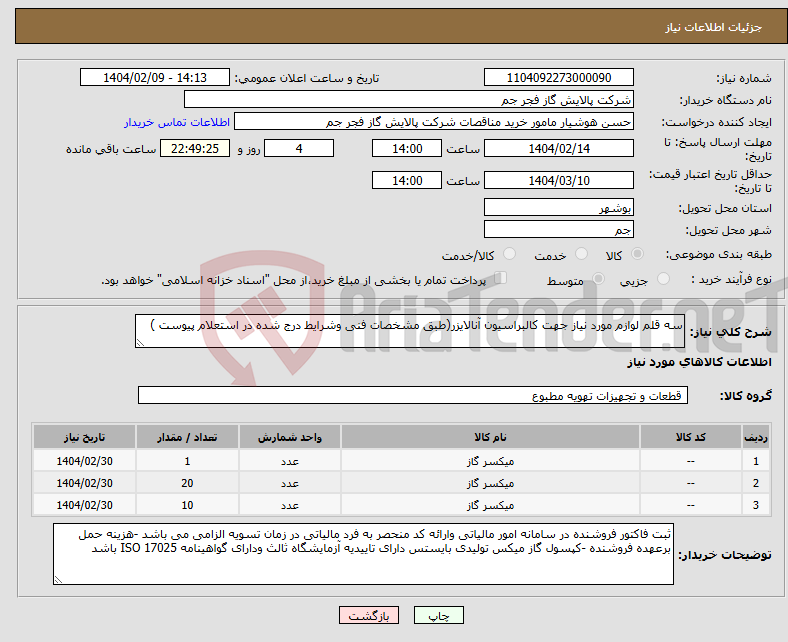
Task: Click the buyer notes text area
Action: coord(363,554)
